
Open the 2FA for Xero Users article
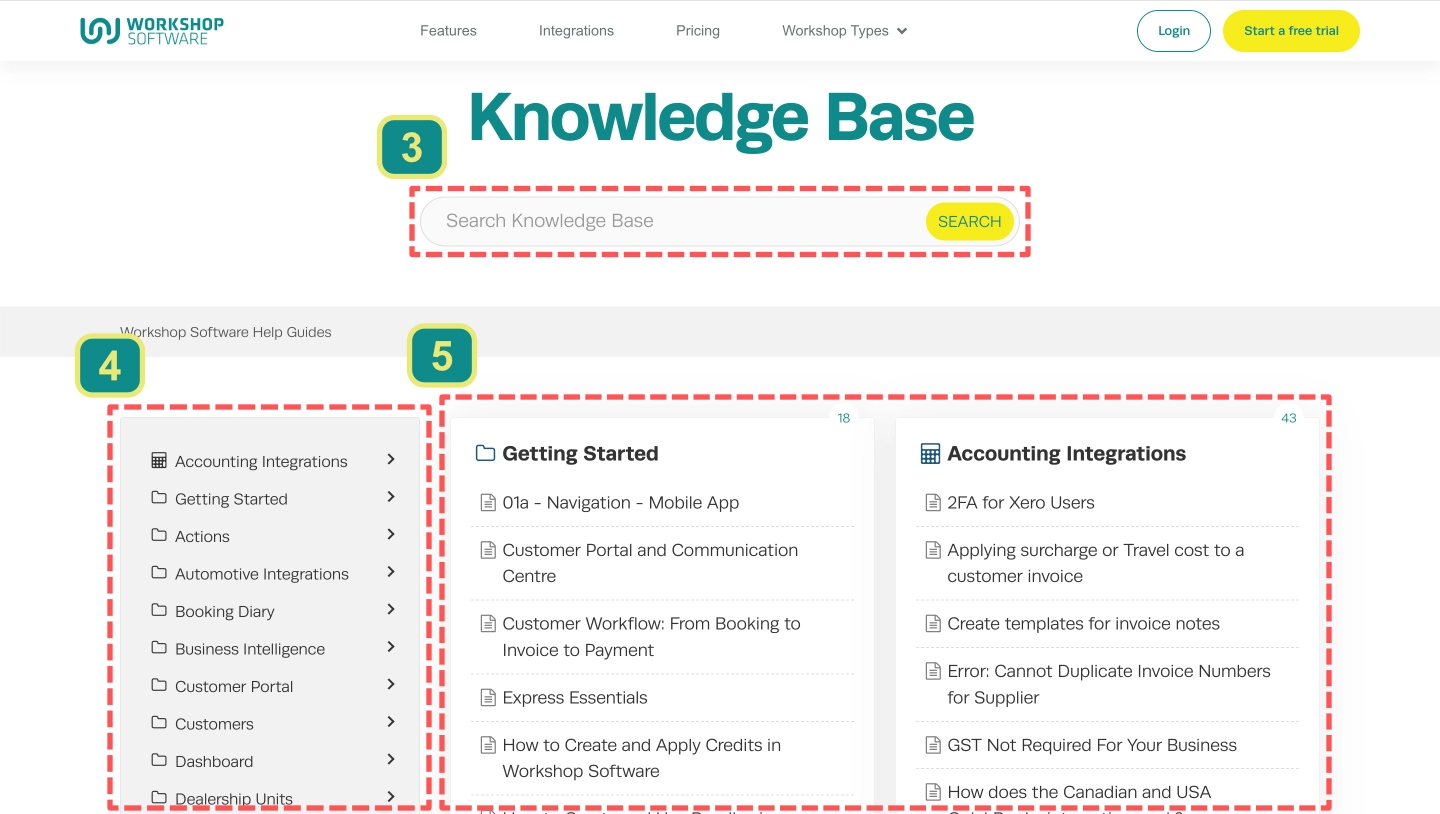coord(1021,503)
